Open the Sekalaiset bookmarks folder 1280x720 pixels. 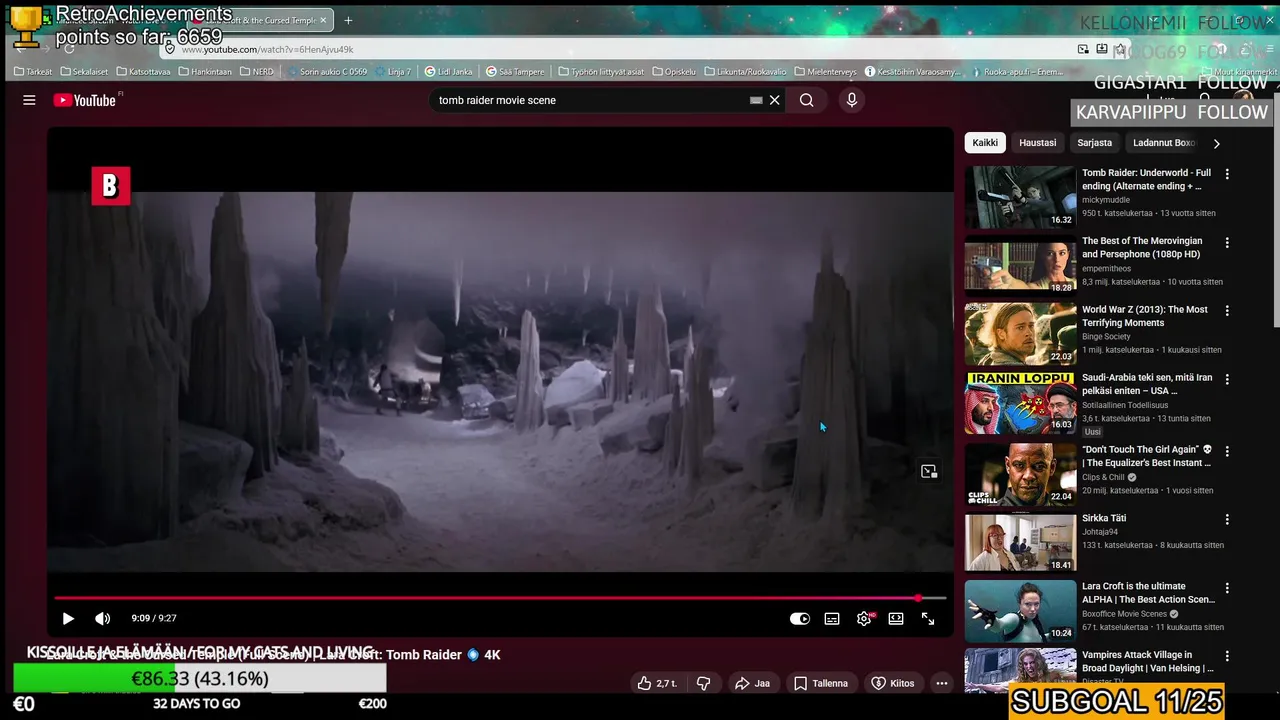coord(84,72)
